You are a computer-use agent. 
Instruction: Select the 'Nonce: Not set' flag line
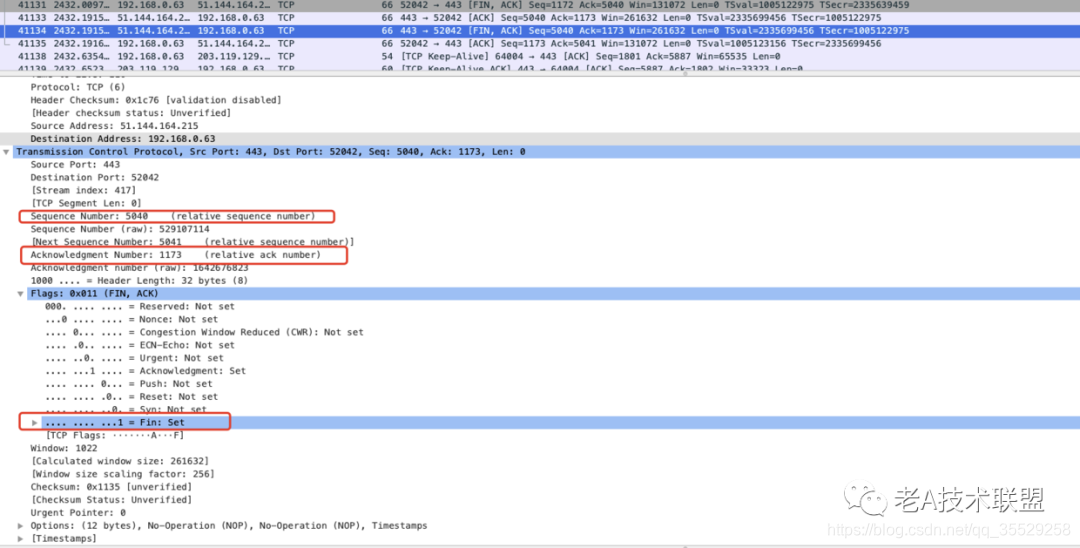tap(132, 319)
